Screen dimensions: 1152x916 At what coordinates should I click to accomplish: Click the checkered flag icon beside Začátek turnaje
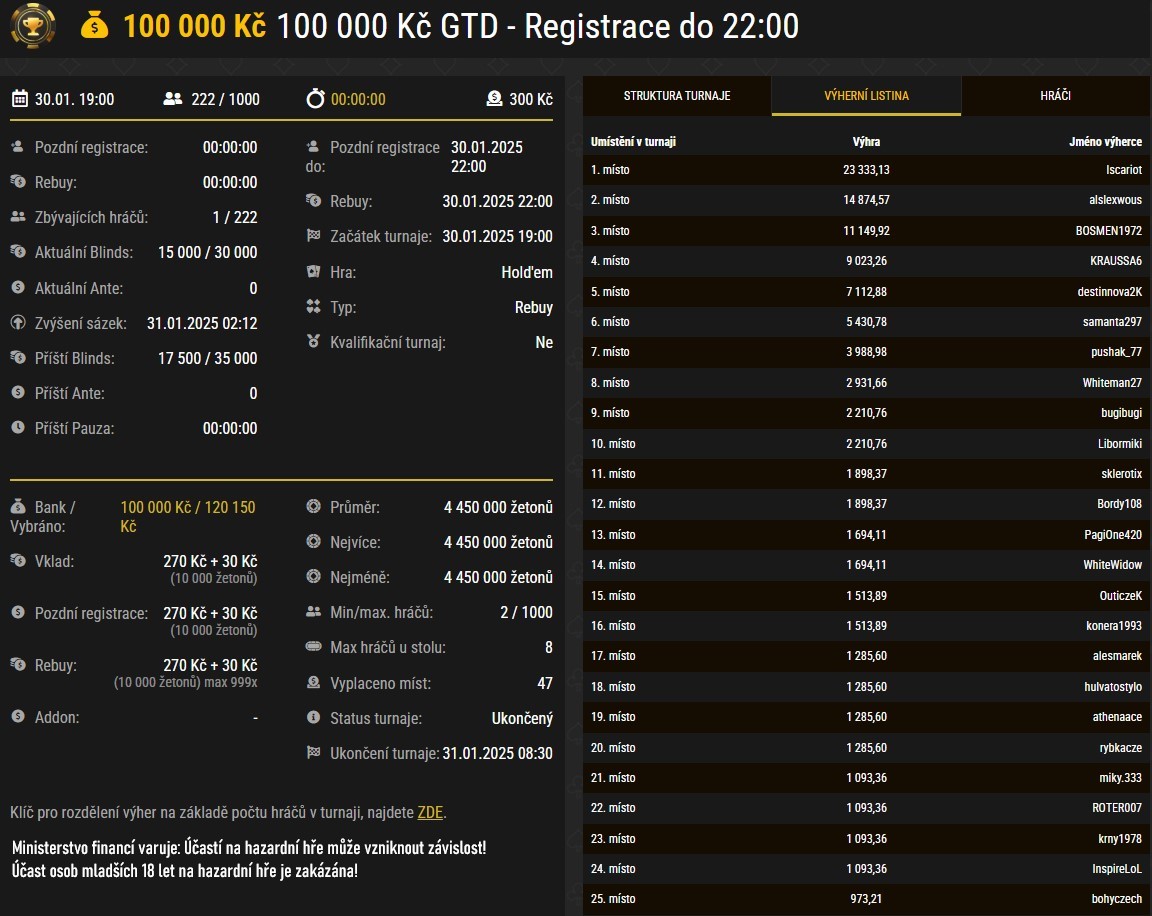pyautogui.click(x=313, y=237)
